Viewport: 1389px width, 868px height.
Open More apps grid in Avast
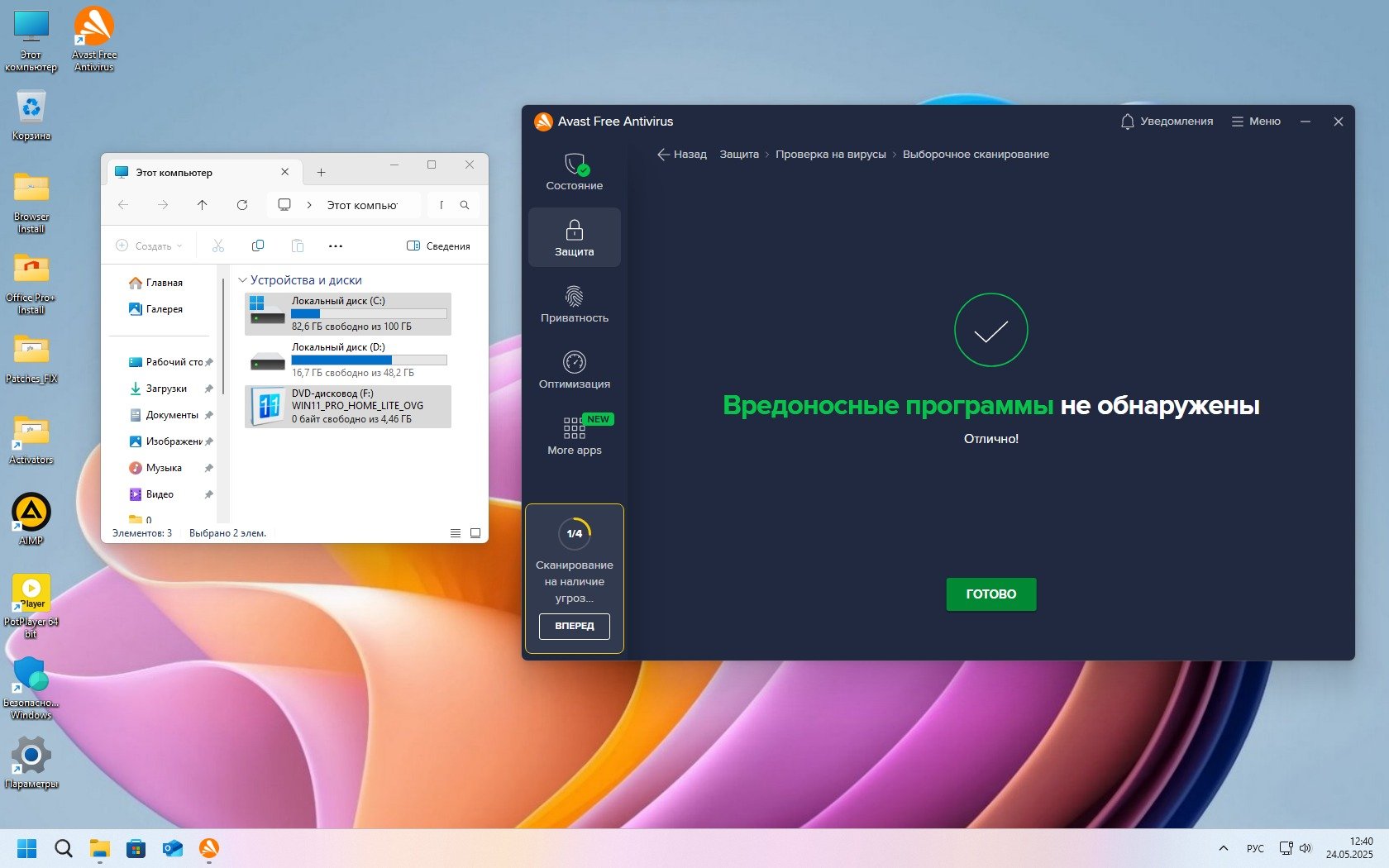(x=575, y=436)
